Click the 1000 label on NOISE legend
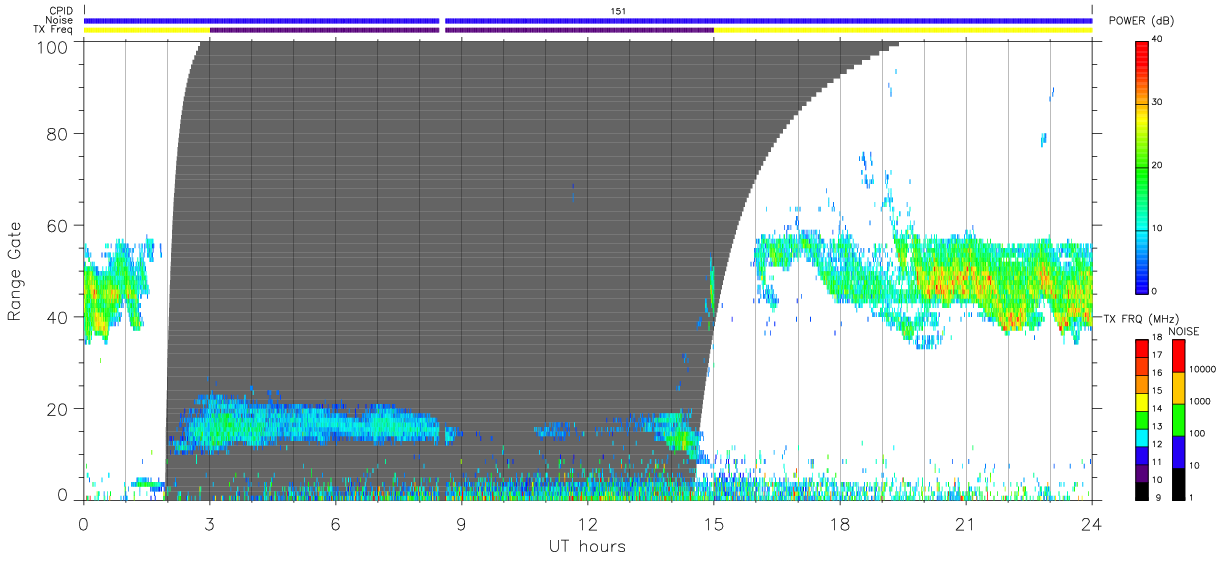 1198,401
